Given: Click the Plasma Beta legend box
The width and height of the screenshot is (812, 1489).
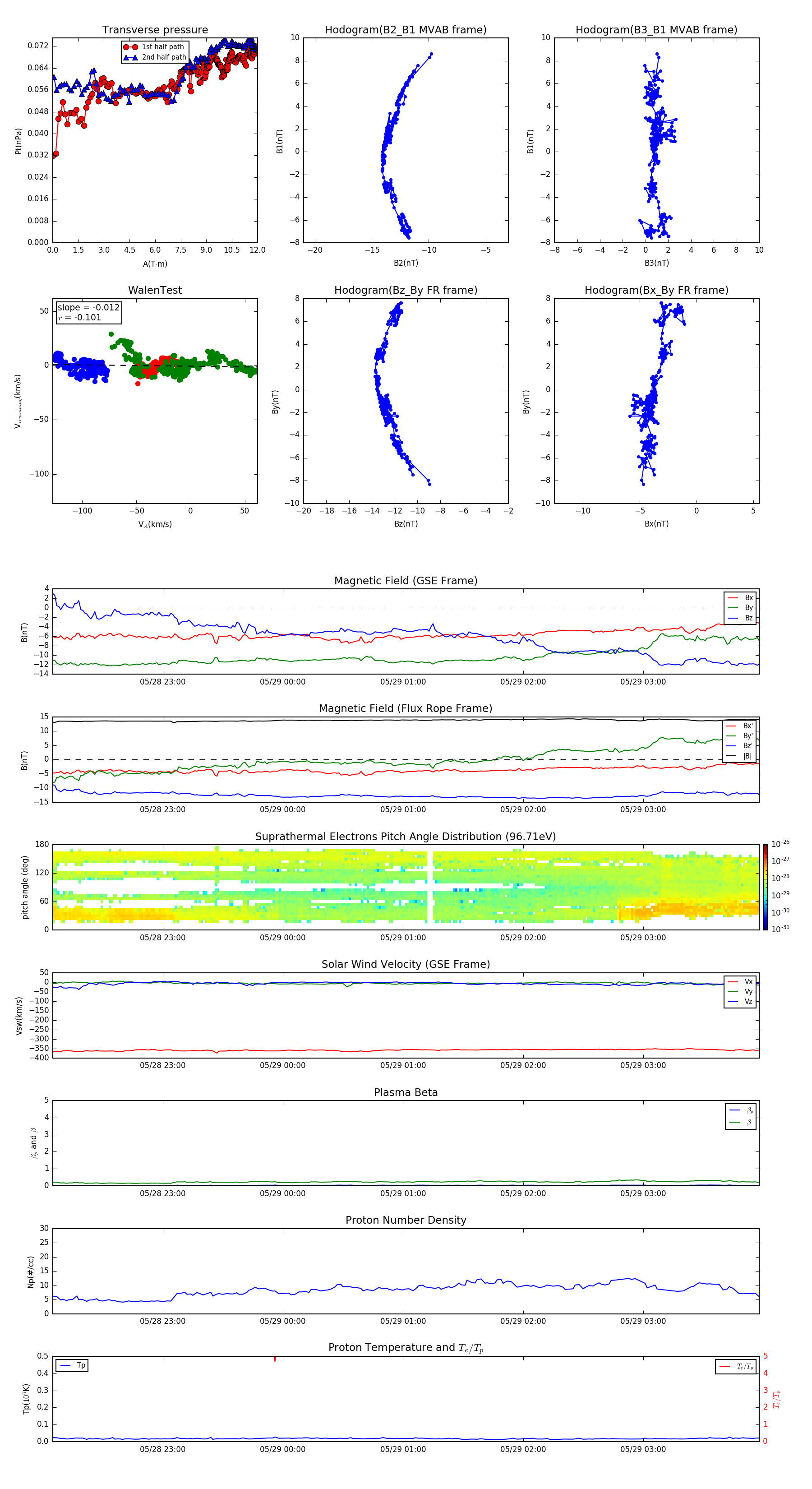Looking at the screenshot, I should click(x=740, y=1116).
